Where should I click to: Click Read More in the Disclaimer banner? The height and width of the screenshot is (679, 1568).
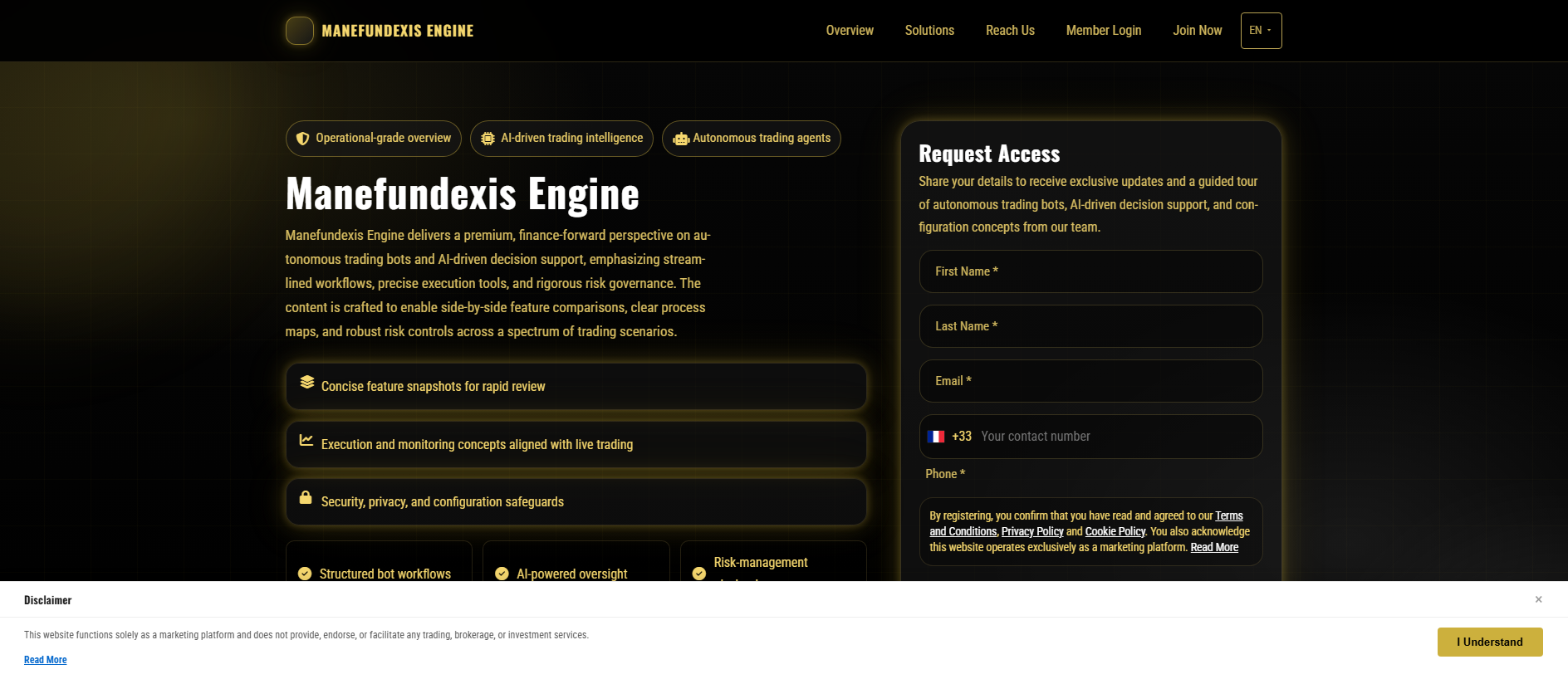coord(46,660)
